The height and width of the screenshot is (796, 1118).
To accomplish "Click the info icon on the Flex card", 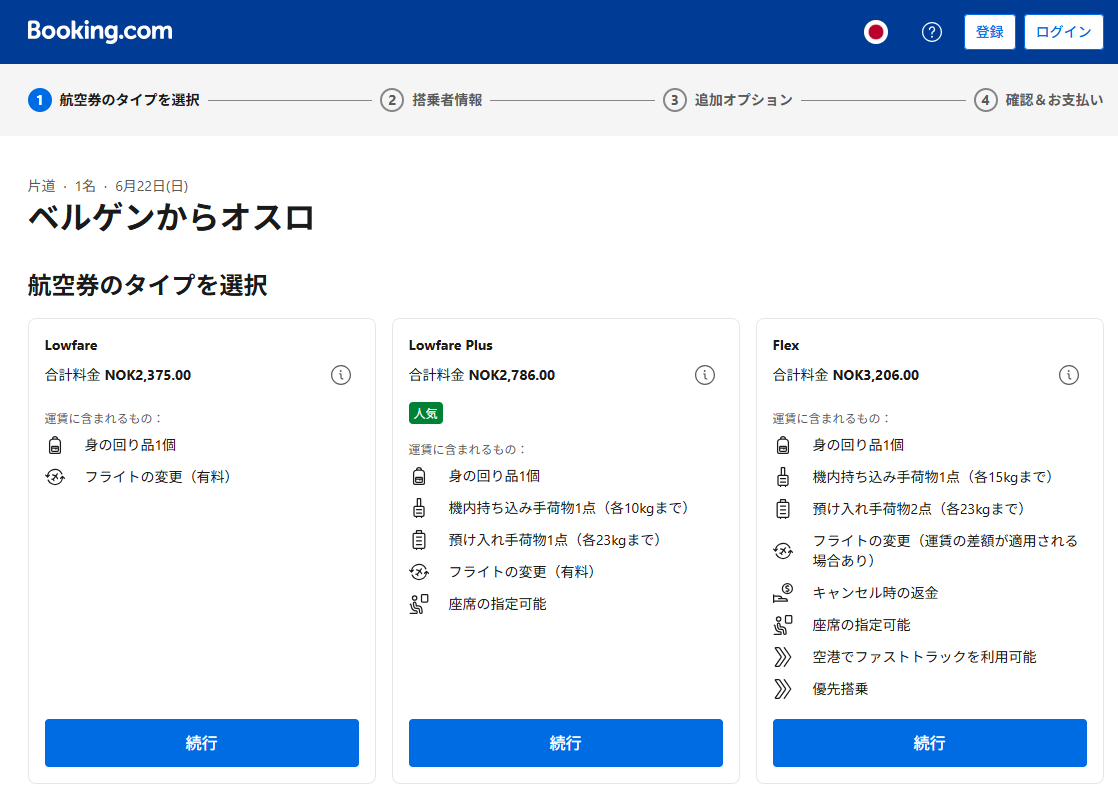I will pos(1069,374).
